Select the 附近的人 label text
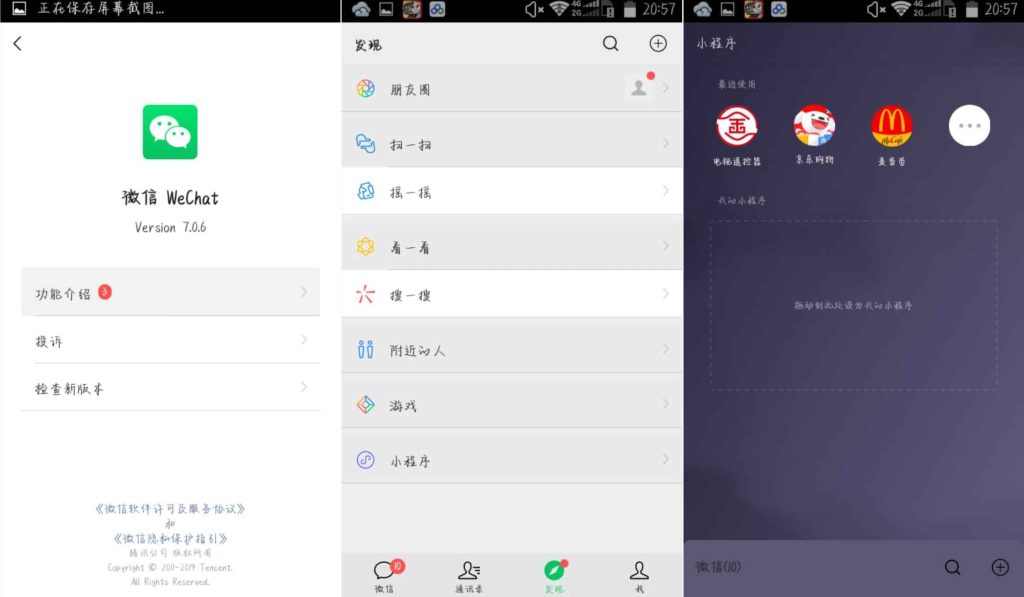Viewport: 1024px width, 597px height. click(x=417, y=351)
